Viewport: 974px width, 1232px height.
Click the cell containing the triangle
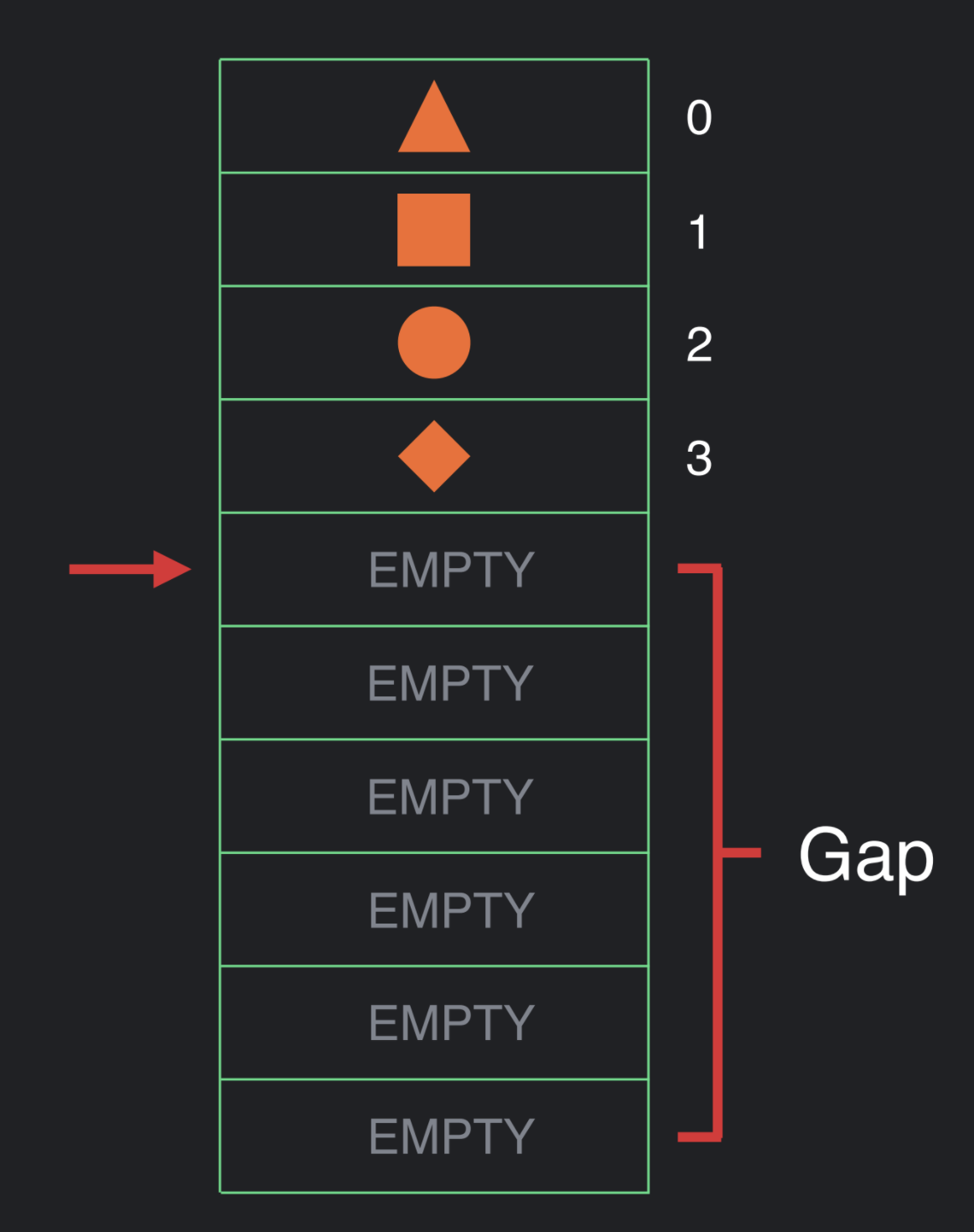click(434, 116)
